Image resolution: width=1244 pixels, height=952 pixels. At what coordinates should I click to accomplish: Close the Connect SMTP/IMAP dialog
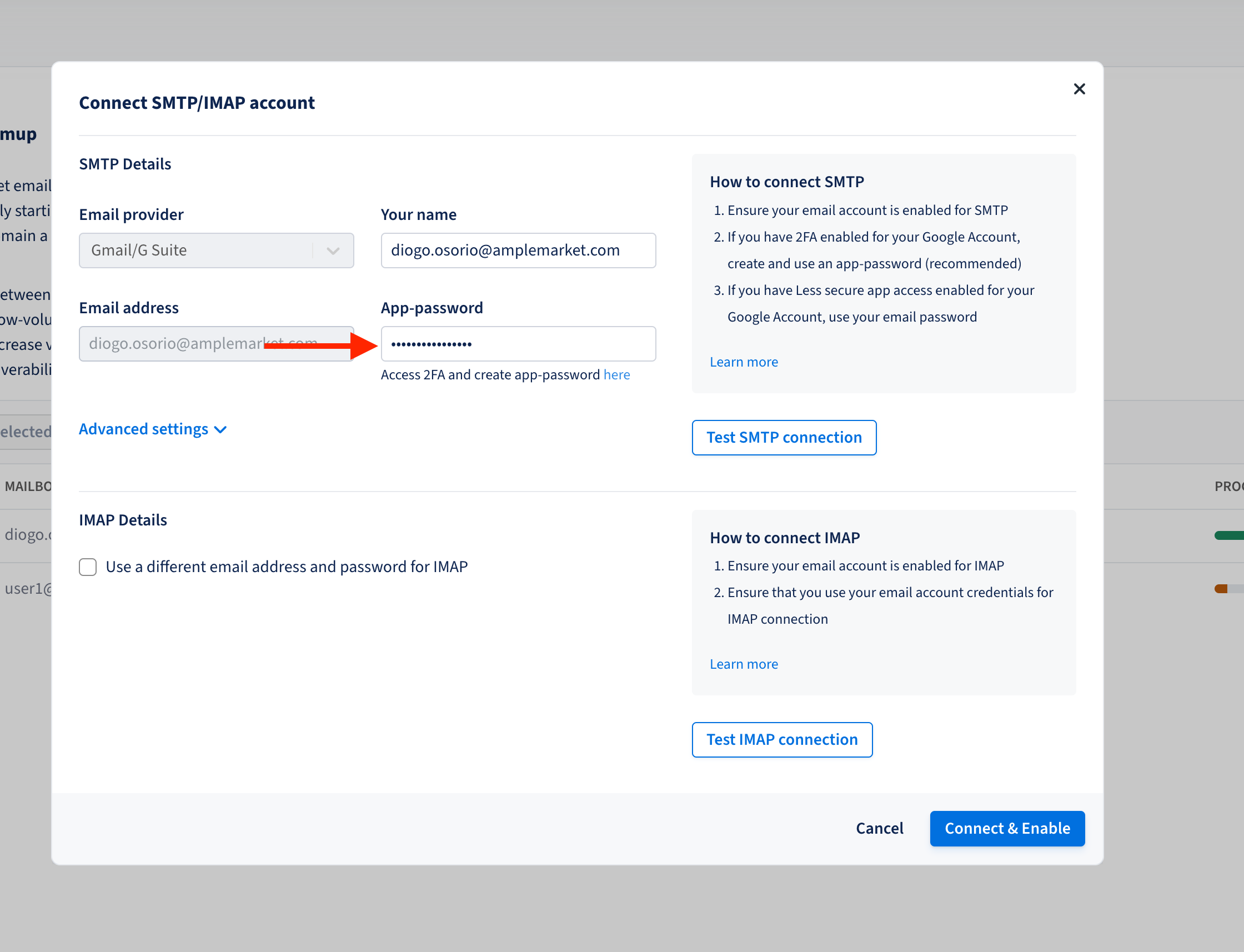click(1079, 89)
